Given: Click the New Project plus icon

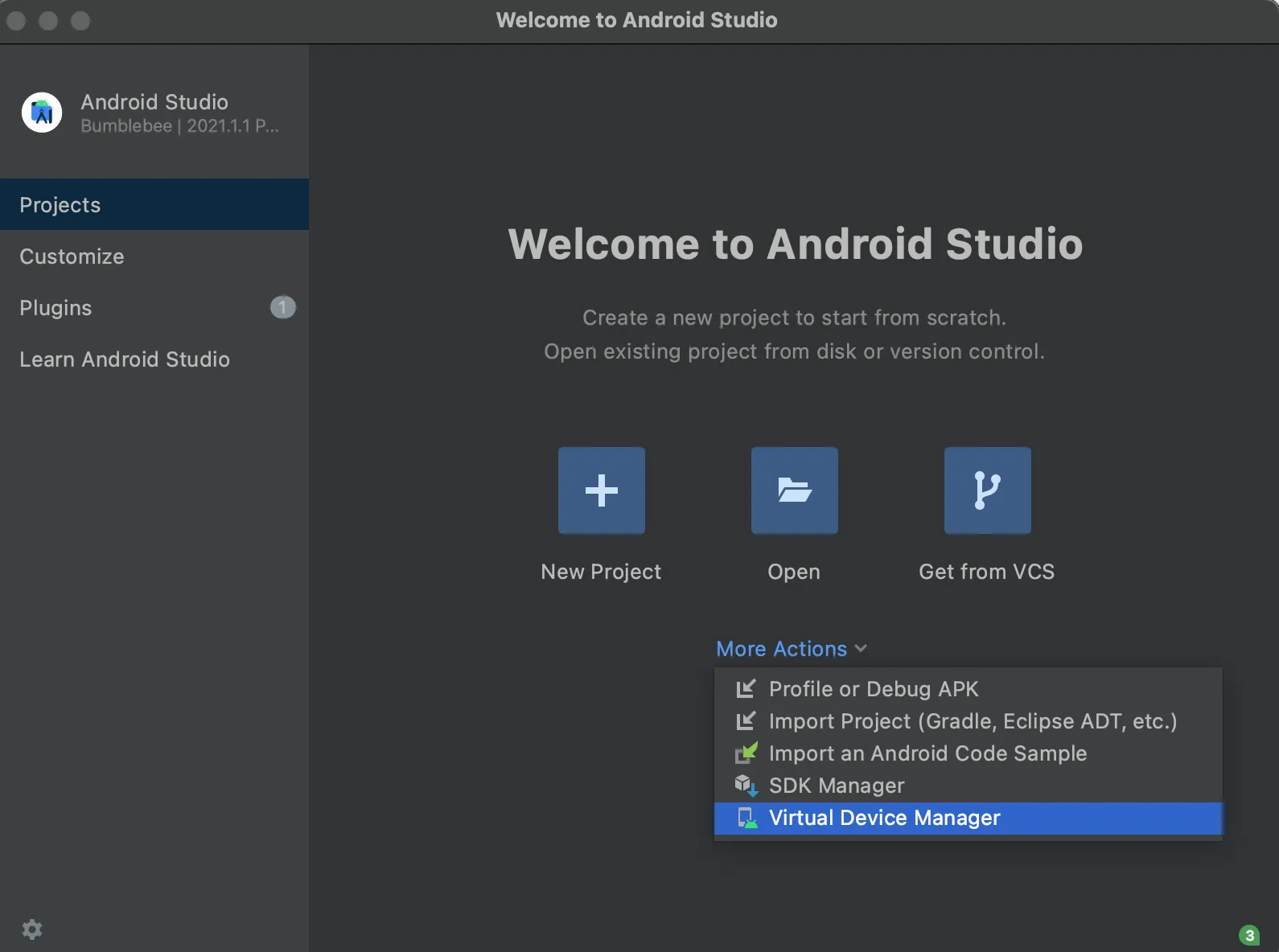Looking at the screenshot, I should point(602,490).
